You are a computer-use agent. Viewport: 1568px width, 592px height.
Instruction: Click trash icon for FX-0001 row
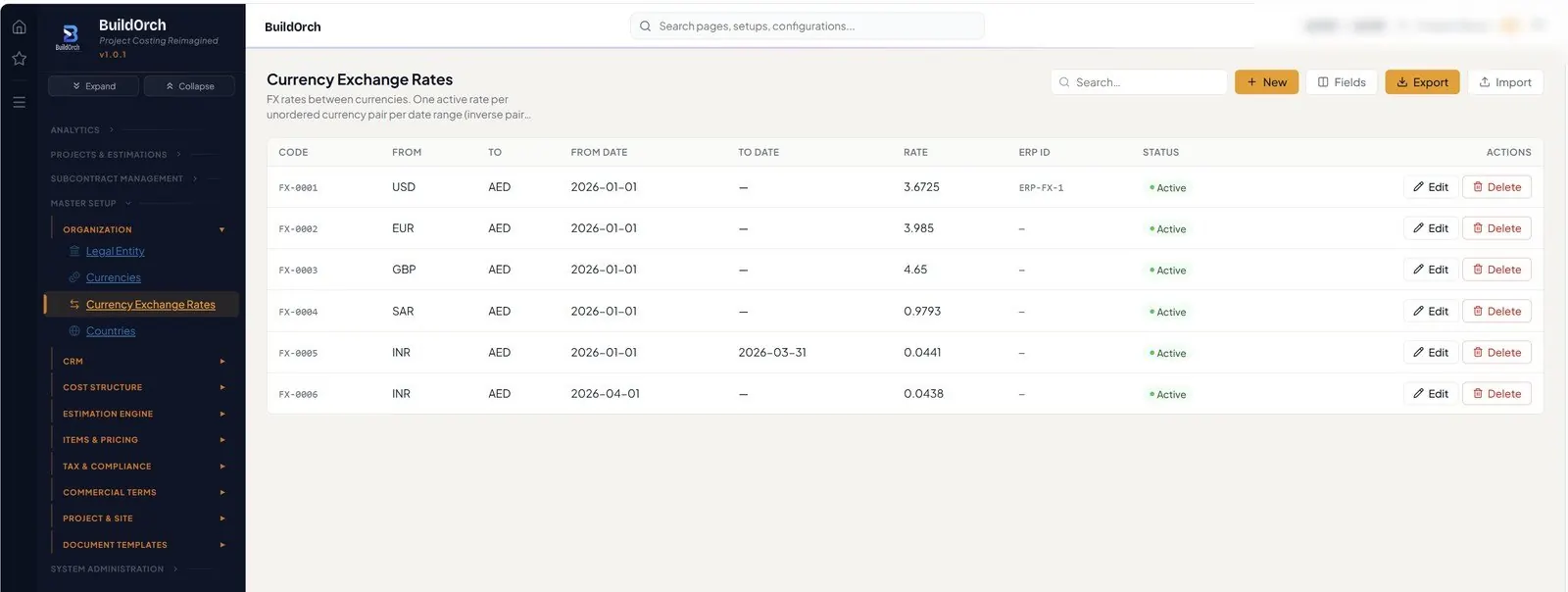tap(1478, 187)
